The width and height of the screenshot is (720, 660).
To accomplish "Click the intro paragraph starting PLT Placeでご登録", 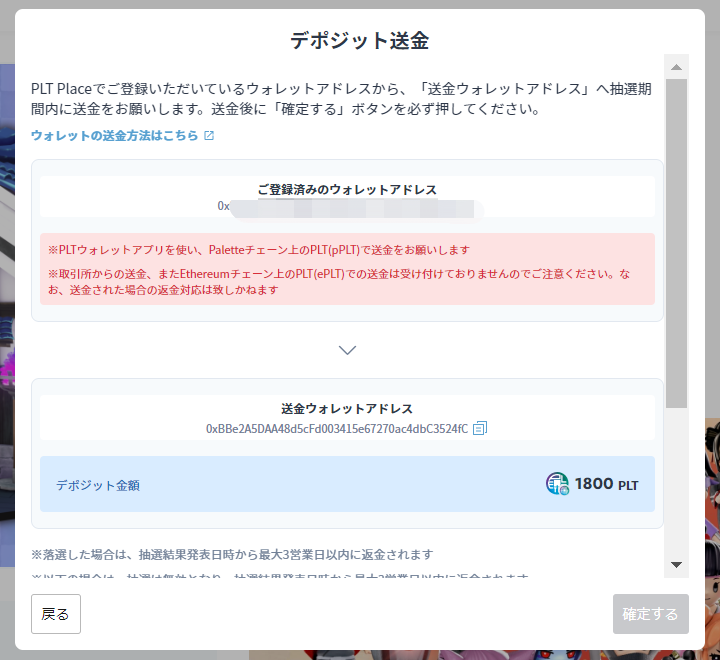I will click(x=341, y=99).
